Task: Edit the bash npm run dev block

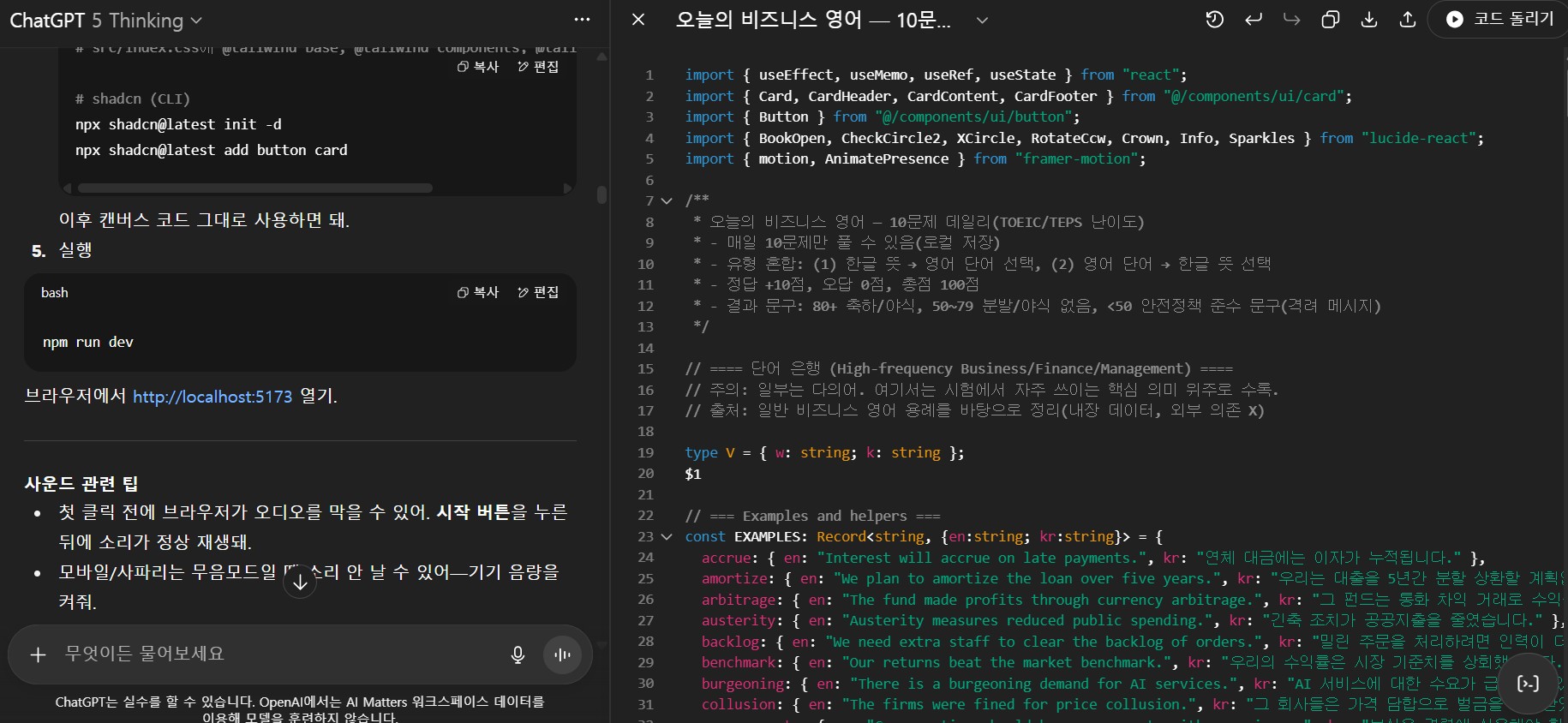Action: pos(538,292)
